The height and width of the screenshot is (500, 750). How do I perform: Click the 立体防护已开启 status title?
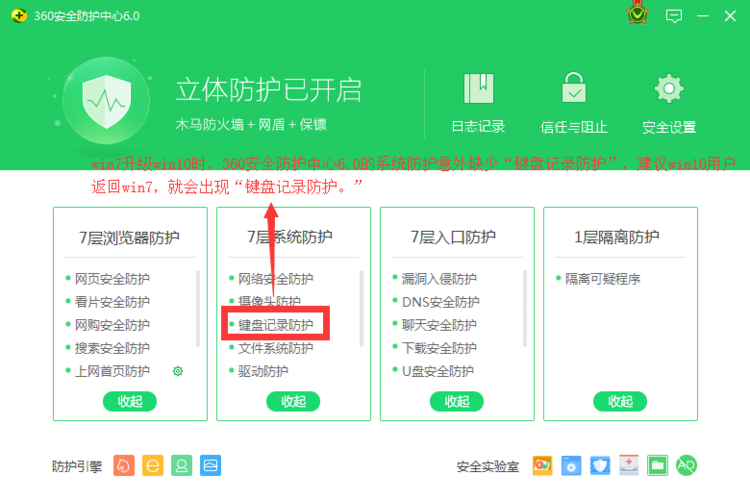268,89
